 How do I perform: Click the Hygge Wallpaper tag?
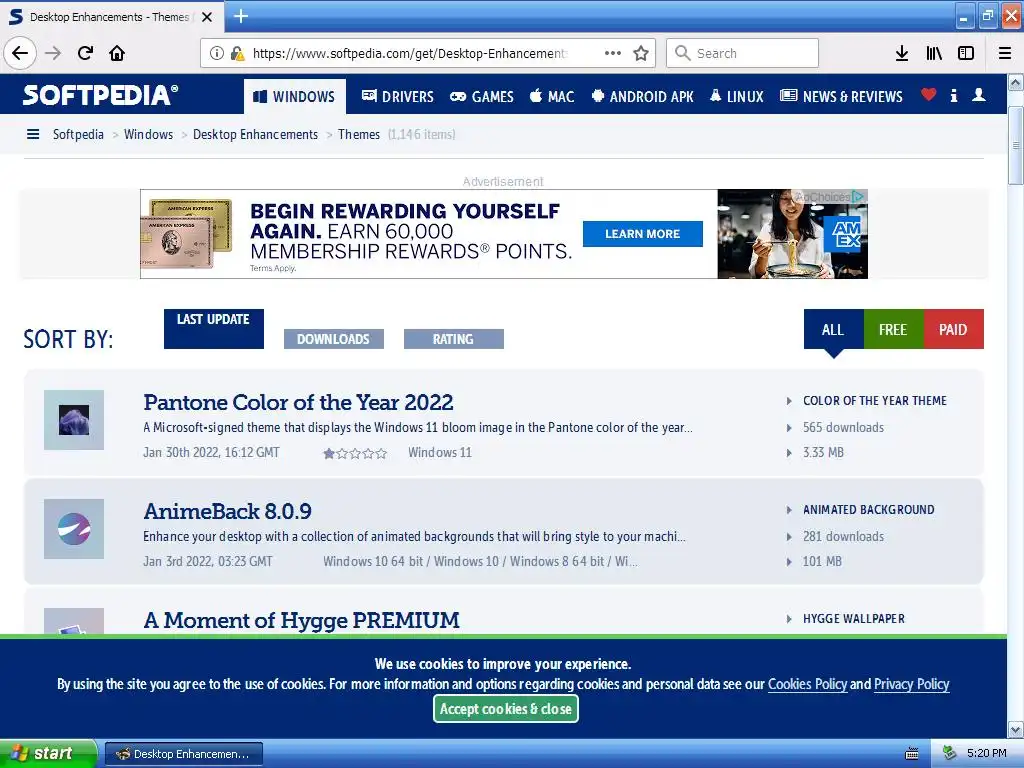[x=854, y=618]
